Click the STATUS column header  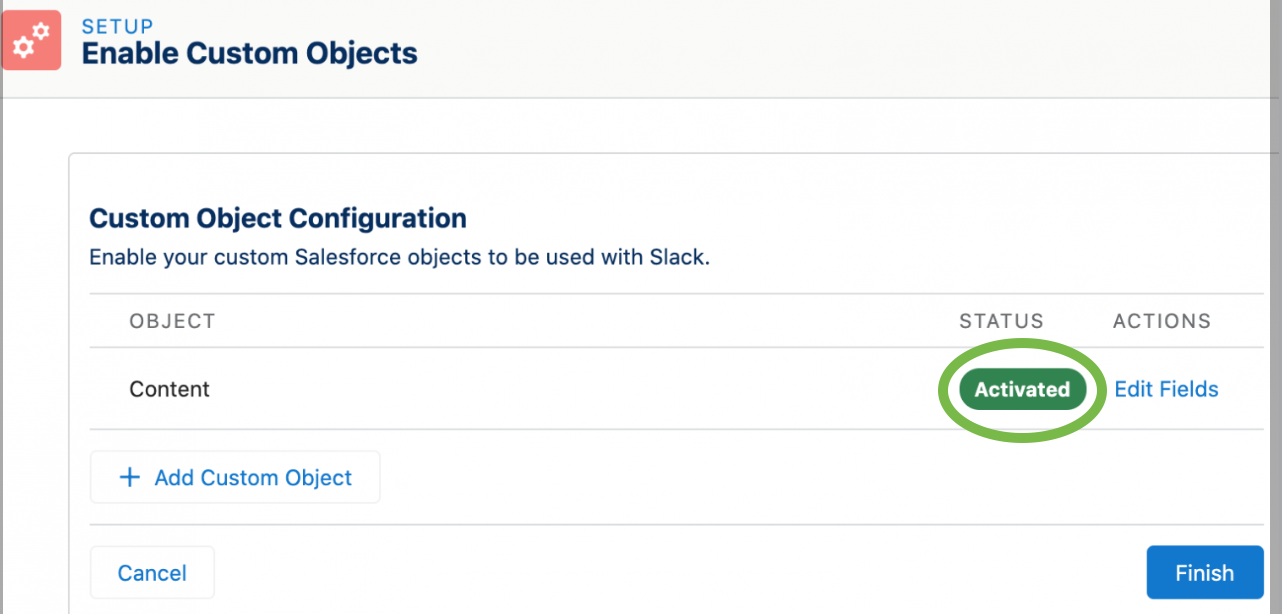coord(1001,321)
